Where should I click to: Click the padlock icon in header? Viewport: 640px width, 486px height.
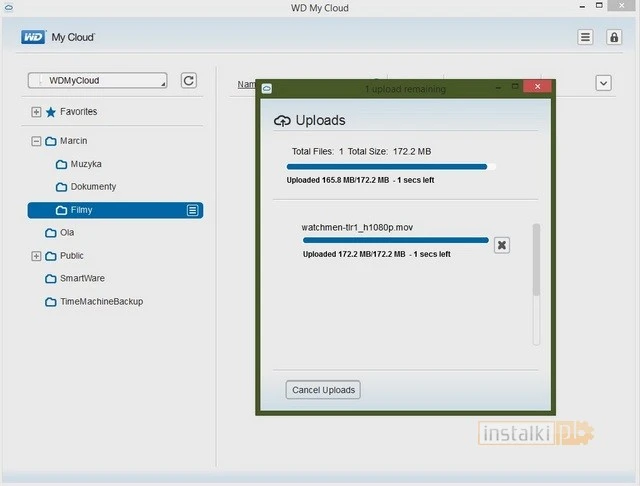(614, 38)
